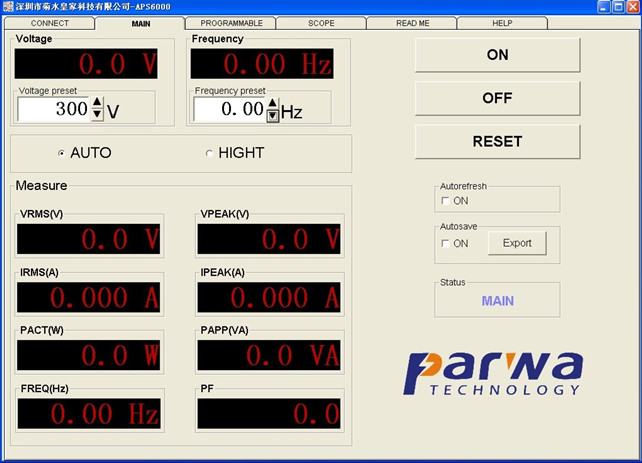
Task: Decrease voltage preset with down arrow
Action: 97,114
